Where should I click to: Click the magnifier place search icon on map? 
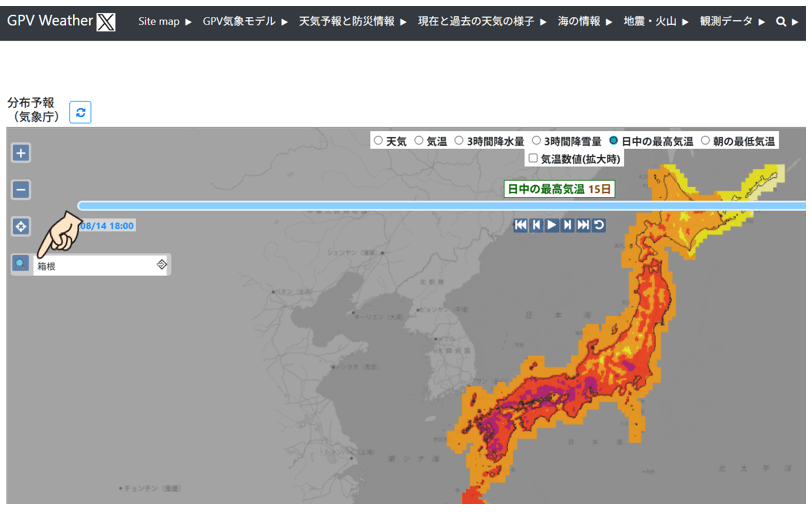tap(20, 263)
